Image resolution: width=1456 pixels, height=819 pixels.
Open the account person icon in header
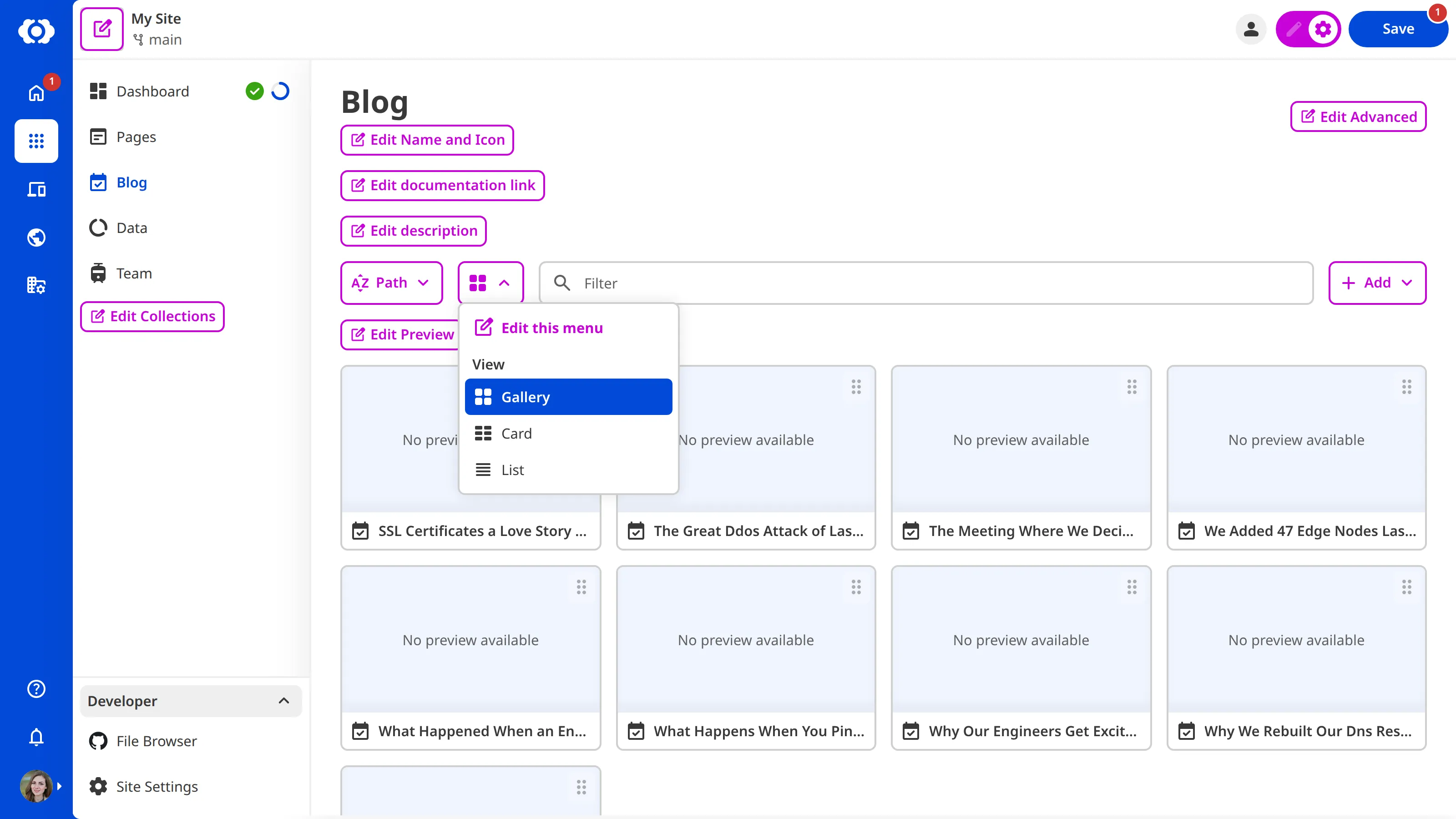pos(1251,29)
